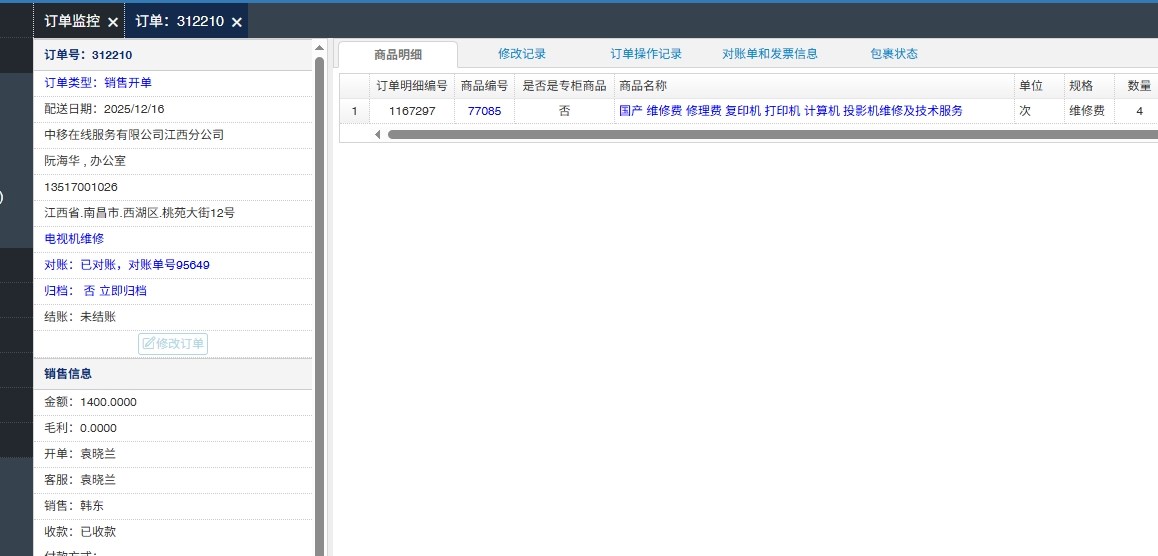1158x556 pixels.
Task: Open the 订单操作记录 tab
Action: 646,54
